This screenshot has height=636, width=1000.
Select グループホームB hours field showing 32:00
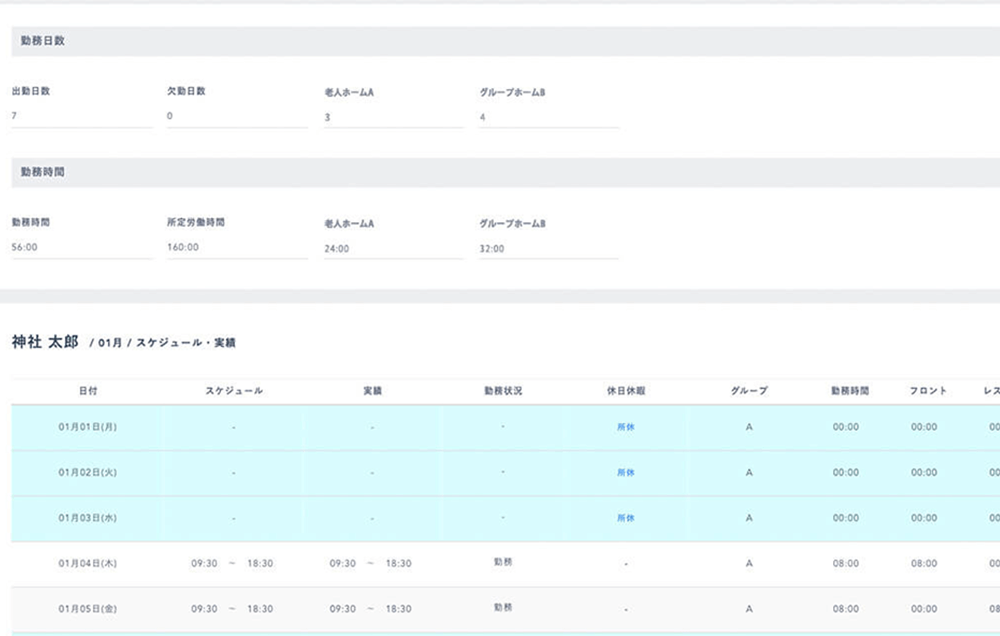click(x=548, y=248)
